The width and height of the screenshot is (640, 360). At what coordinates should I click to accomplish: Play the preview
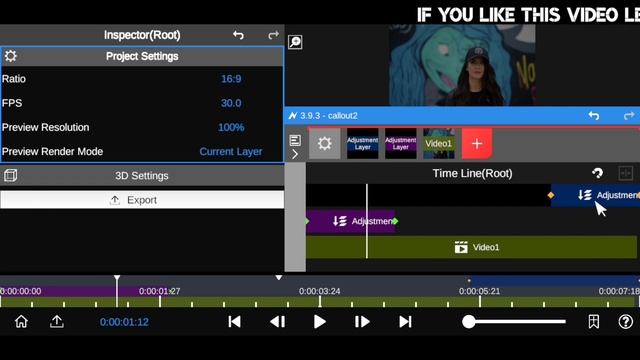coord(320,322)
